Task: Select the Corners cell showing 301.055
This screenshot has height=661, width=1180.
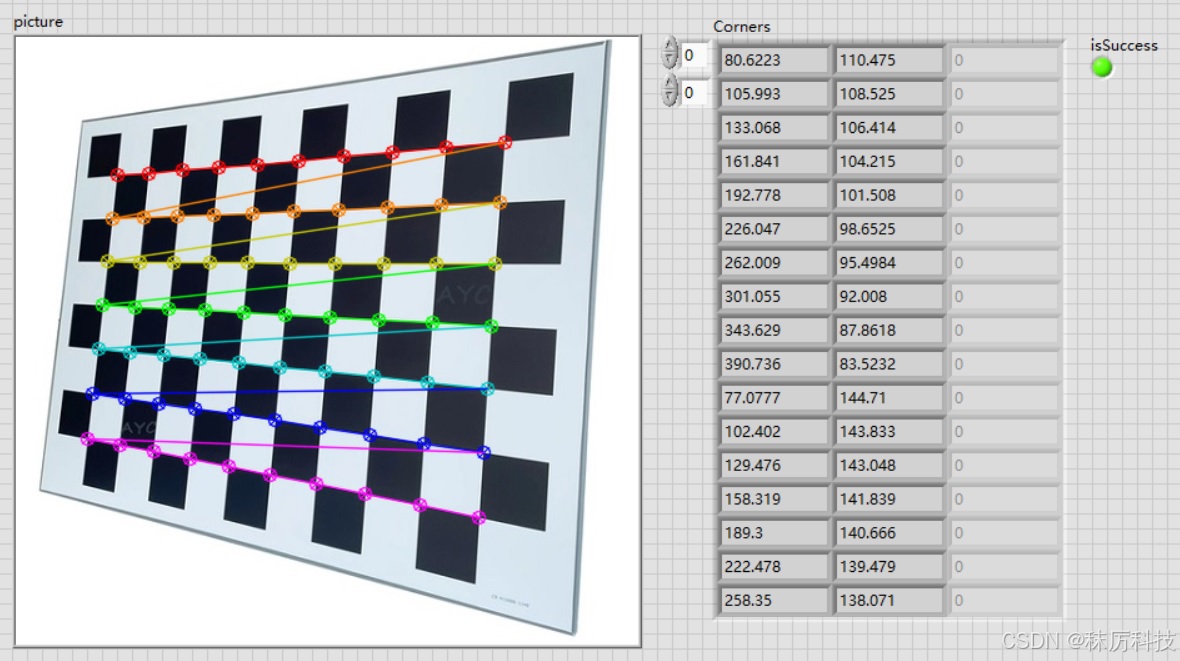Action: tap(774, 297)
